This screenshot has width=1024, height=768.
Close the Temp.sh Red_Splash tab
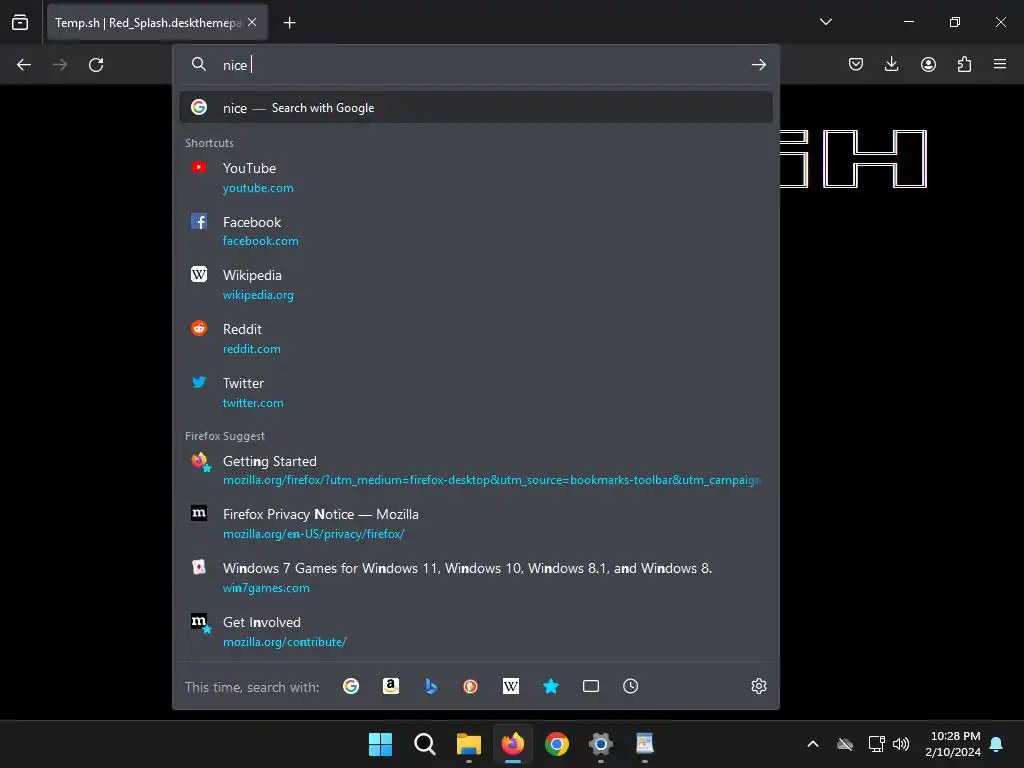point(252,22)
